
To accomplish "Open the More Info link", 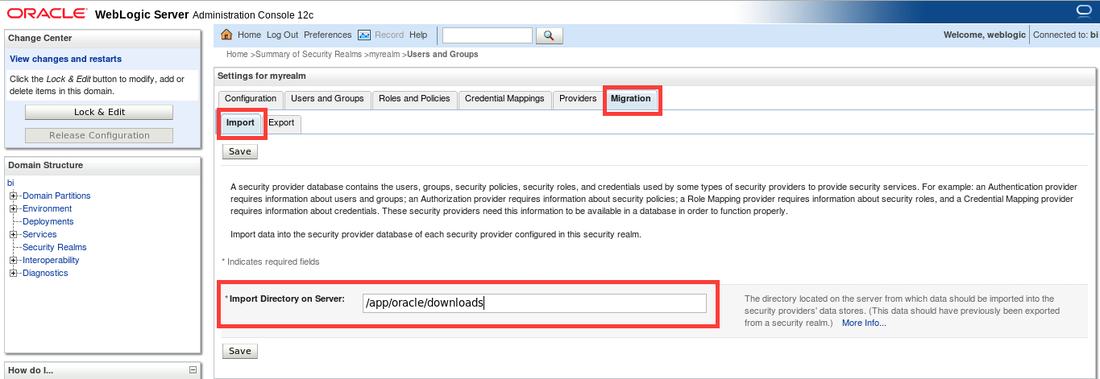I will tap(864, 323).
